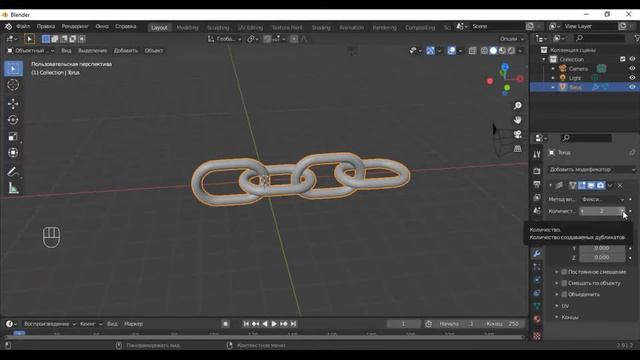
Task: Open the Опции dropdown in viewport header
Action: pyautogui.click(x=511, y=39)
